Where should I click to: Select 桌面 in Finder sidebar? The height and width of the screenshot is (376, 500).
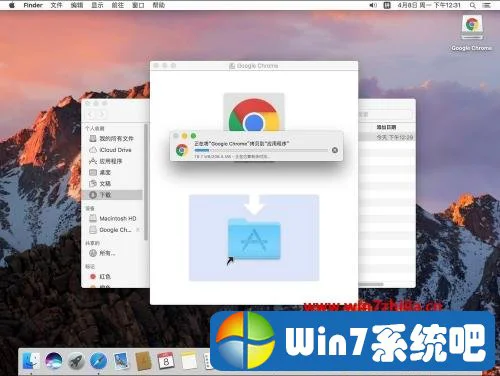click(113, 172)
